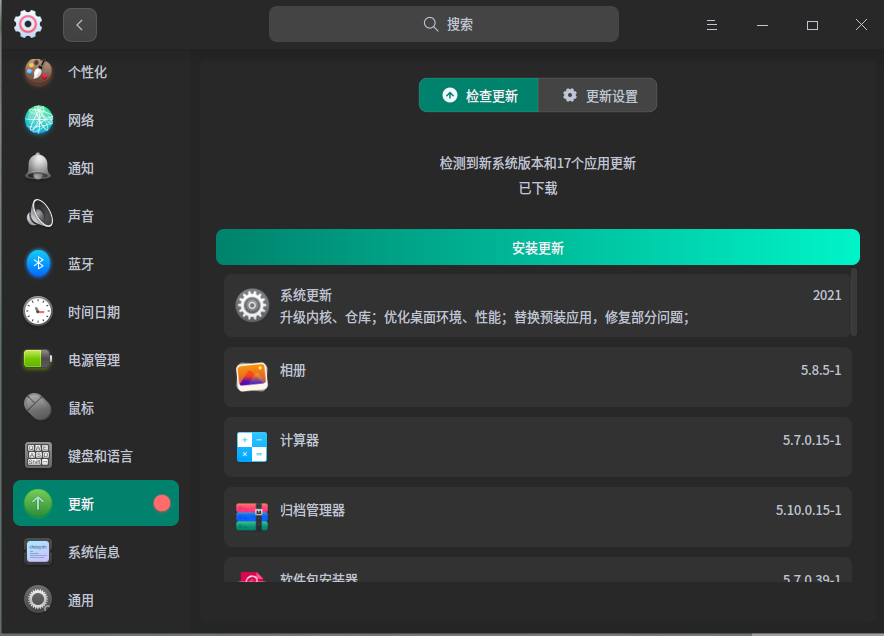Switch to the 更新设置 tab
The image size is (884, 636).
pos(598,95)
